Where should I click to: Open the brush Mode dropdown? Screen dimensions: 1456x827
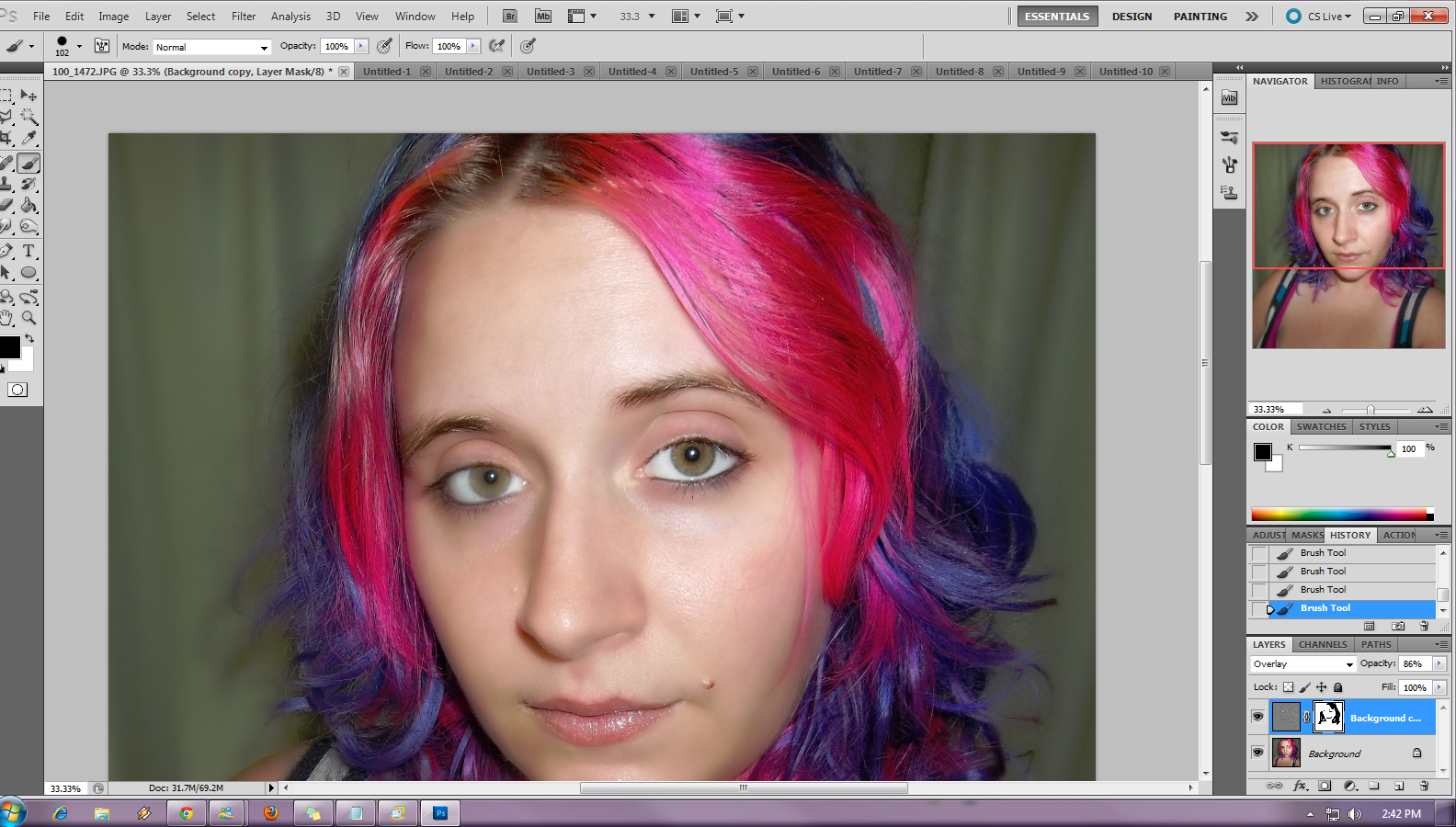coord(211,47)
